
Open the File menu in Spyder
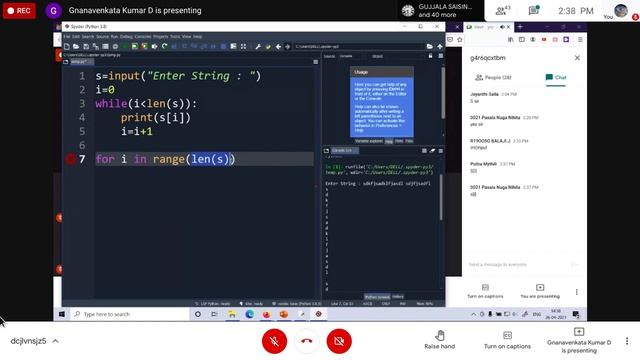pos(67,37)
